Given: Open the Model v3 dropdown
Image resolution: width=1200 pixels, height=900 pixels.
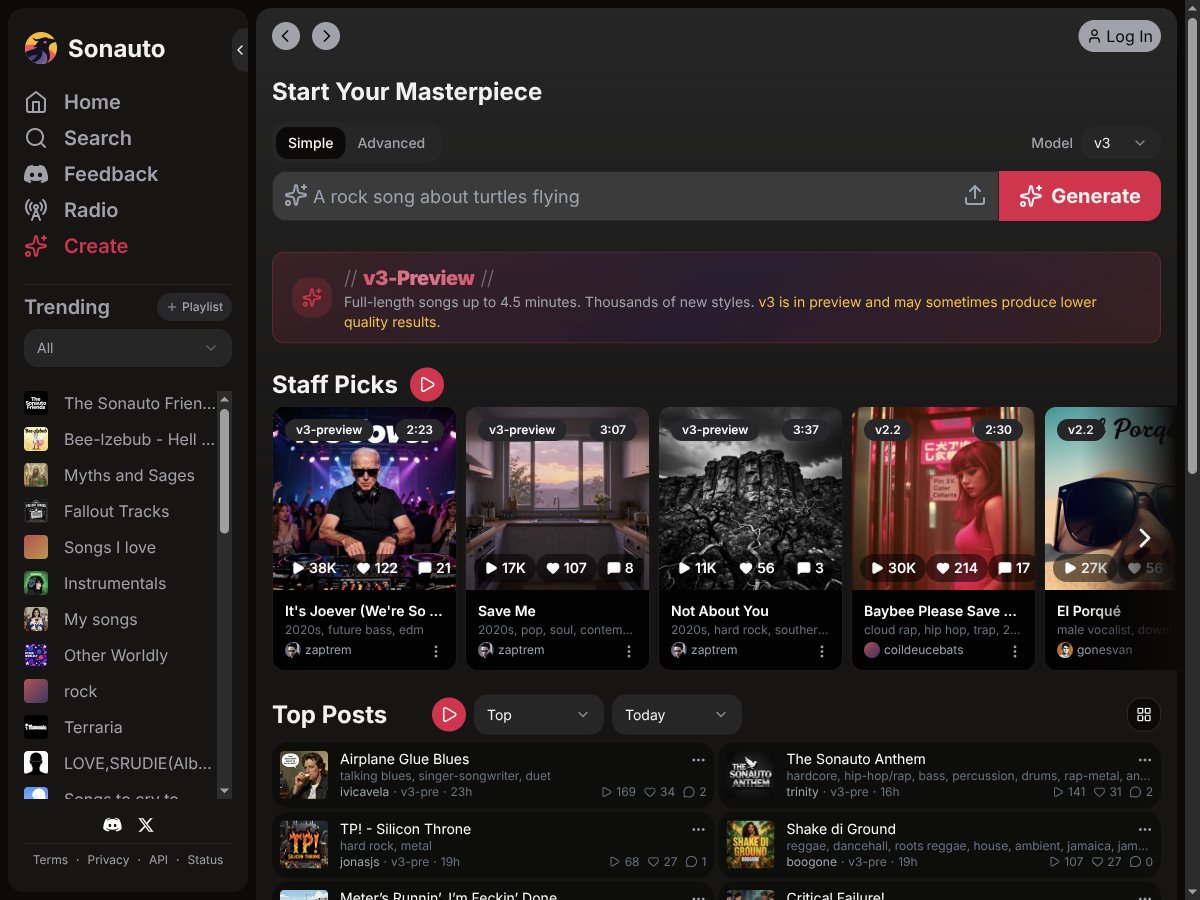Looking at the screenshot, I should 1120,143.
